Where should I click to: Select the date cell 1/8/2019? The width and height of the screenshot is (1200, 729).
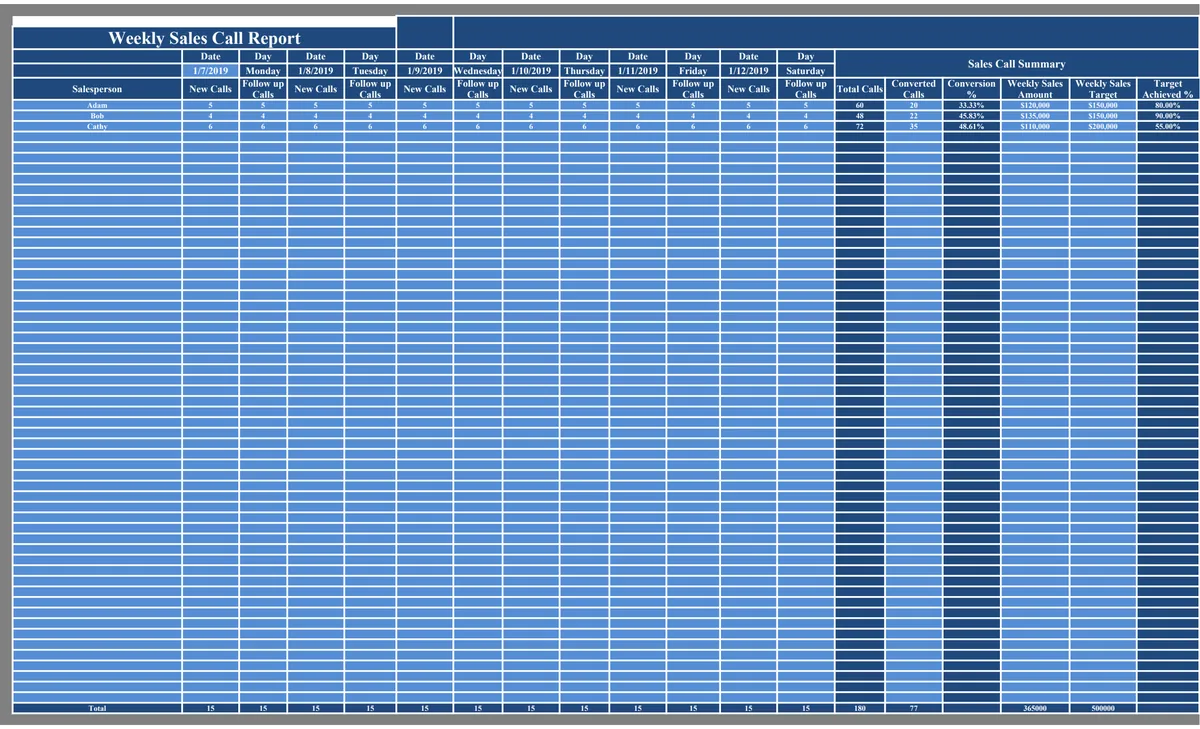click(315, 71)
